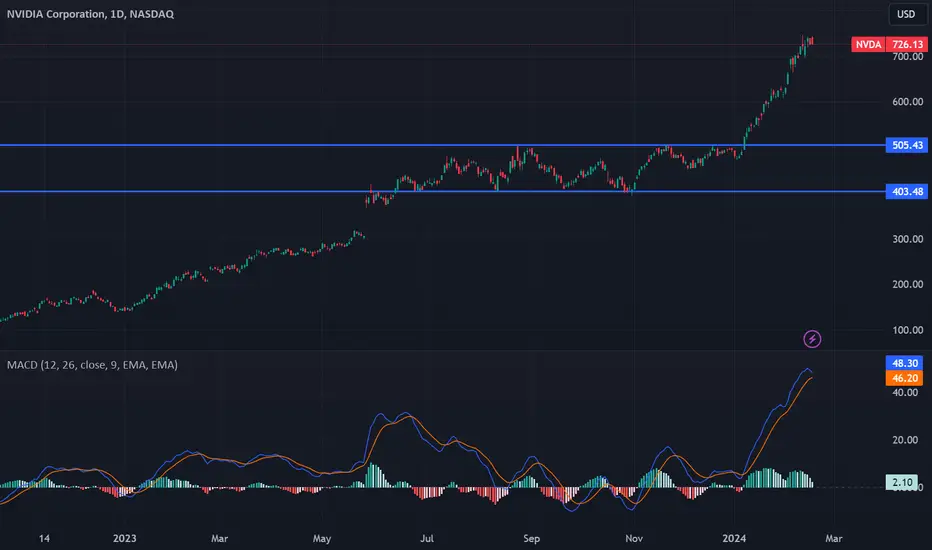Click the 14 date axis label
932x550 pixels.
pyautogui.click(x=44, y=538)
